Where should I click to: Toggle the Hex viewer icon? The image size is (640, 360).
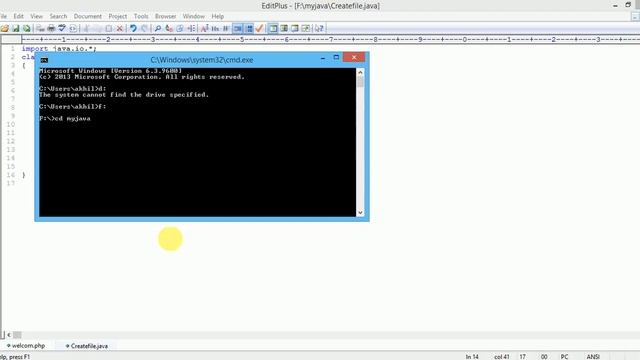tap(216, 28)
